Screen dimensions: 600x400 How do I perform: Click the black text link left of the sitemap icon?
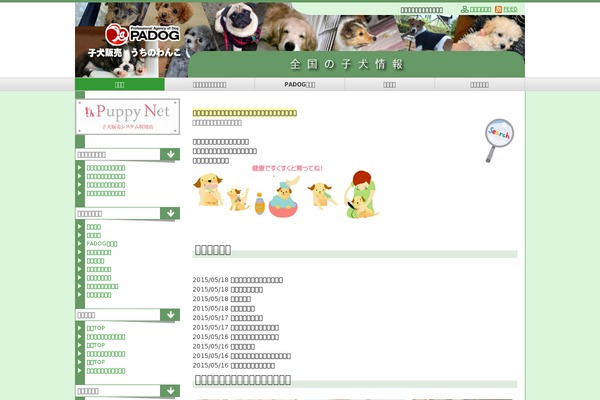coord(422,10)
